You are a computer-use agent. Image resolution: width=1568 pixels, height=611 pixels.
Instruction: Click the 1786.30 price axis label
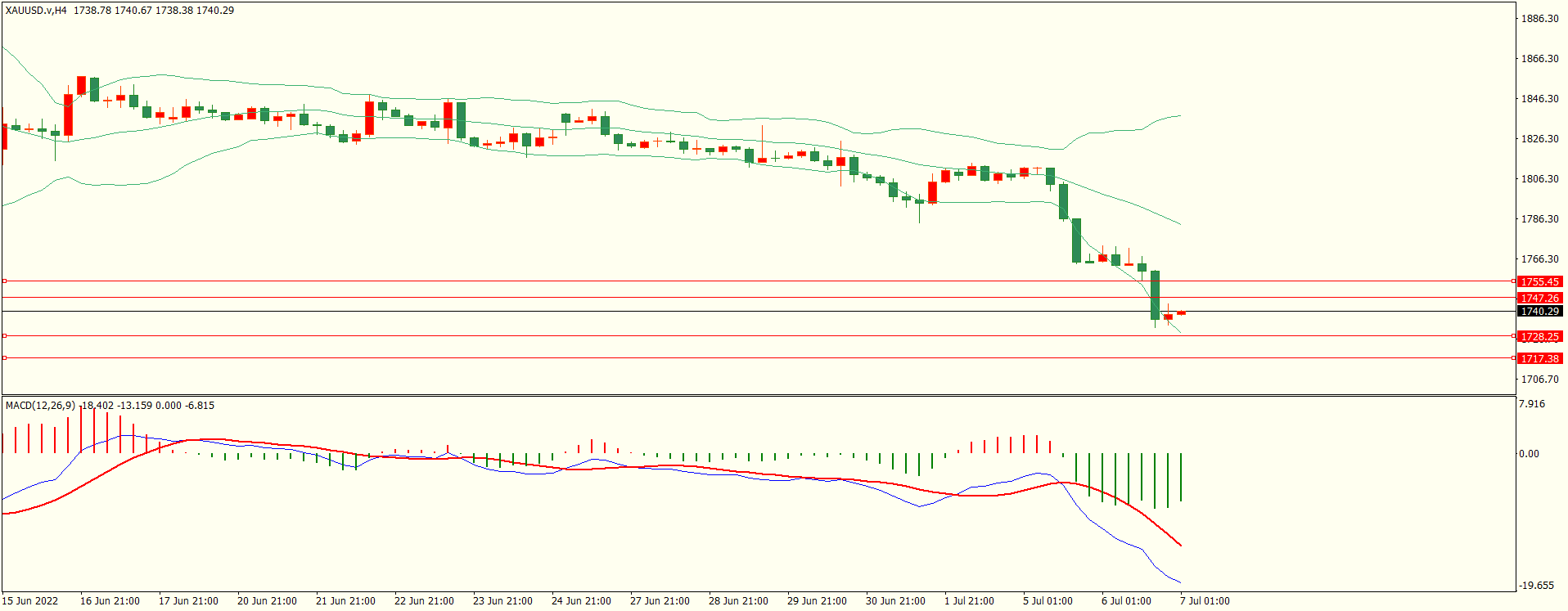pos(1539,219)
